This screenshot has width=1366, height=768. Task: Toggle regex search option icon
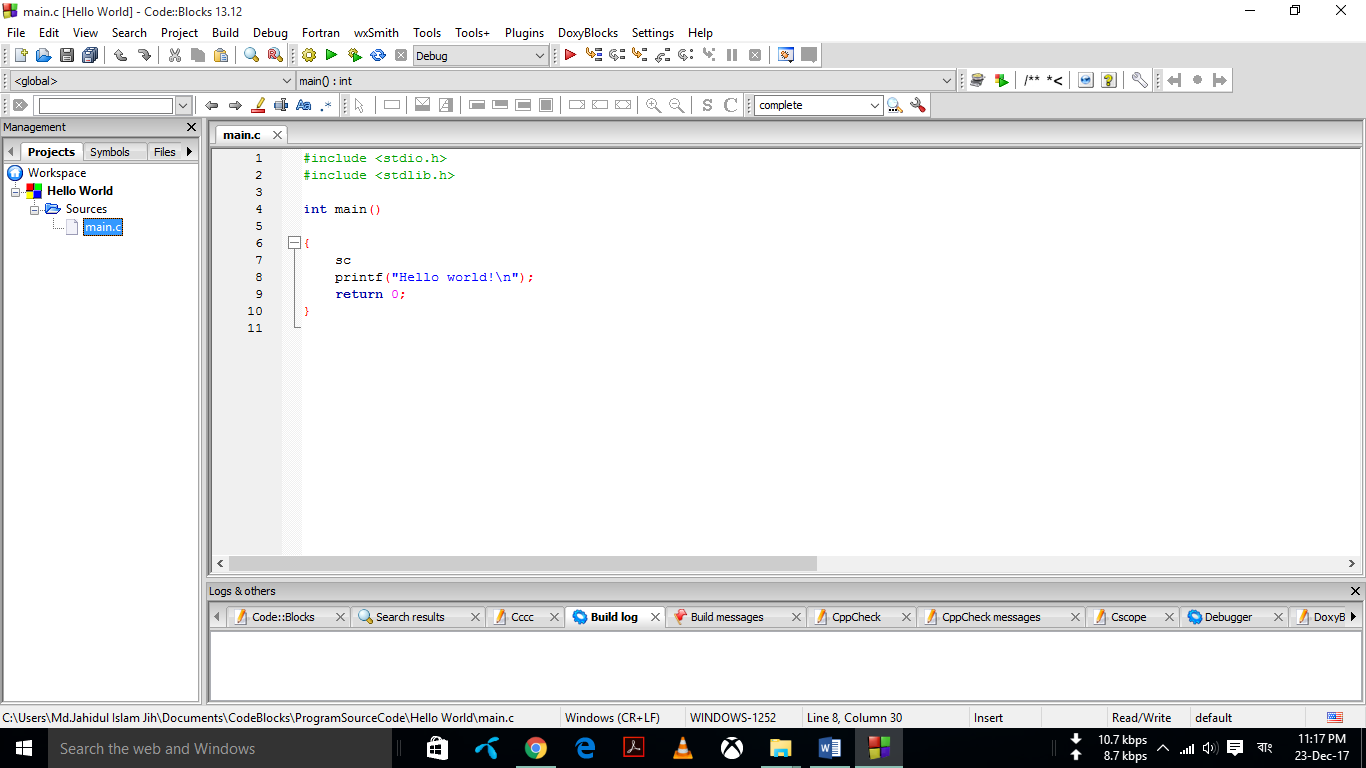pyautogui.click(x=326, y=105)
